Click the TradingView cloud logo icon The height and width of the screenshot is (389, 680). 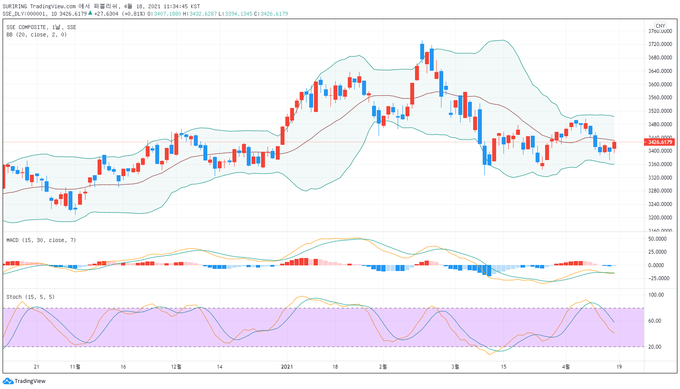pos(8,381)
